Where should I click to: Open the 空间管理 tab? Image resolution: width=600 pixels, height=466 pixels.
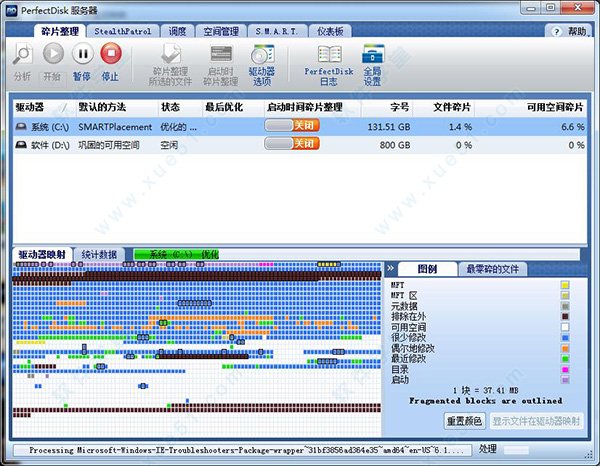[x=221, y=31]
